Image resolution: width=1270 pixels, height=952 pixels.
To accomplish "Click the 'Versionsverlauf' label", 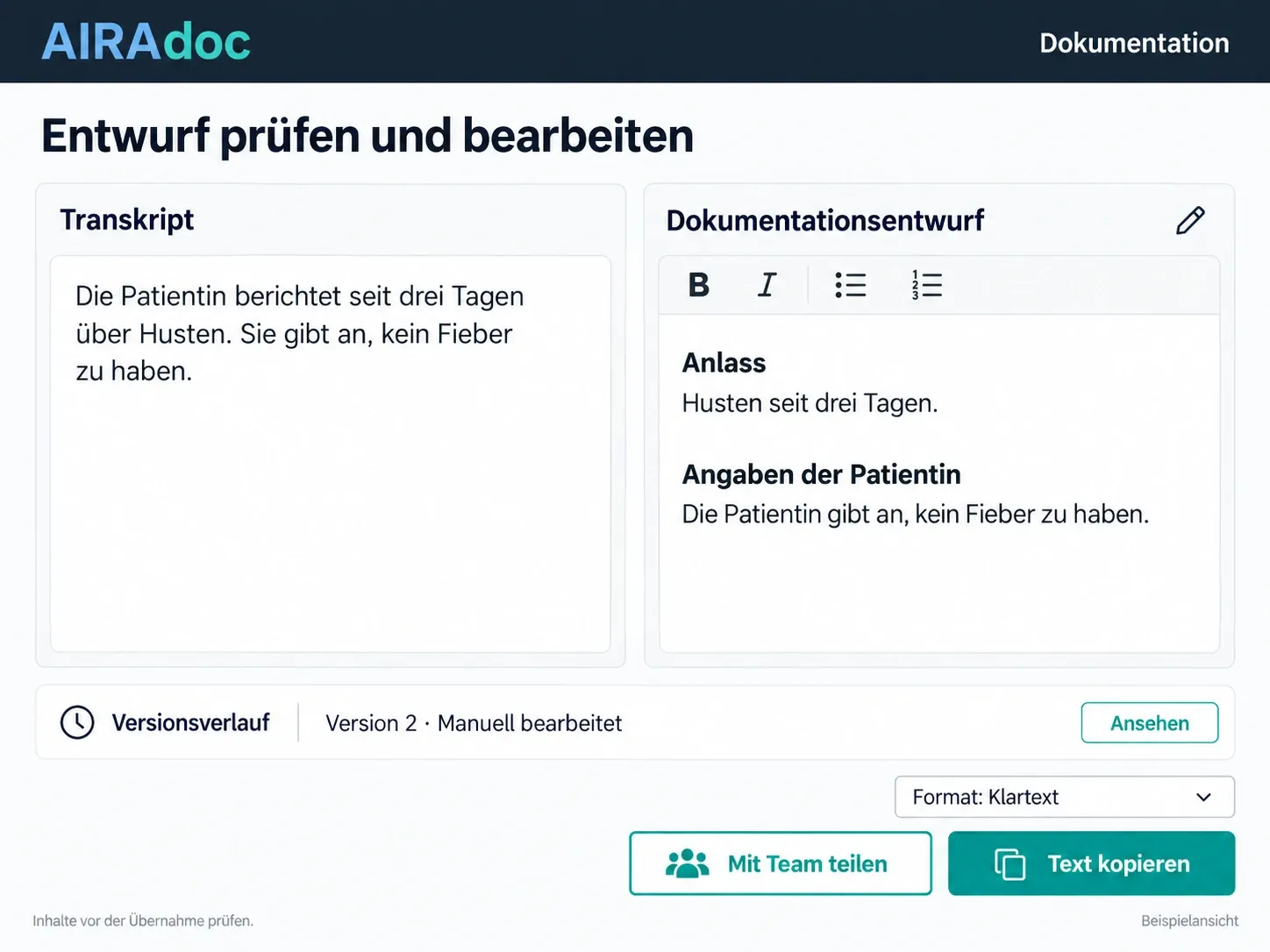I will [190, 722].
